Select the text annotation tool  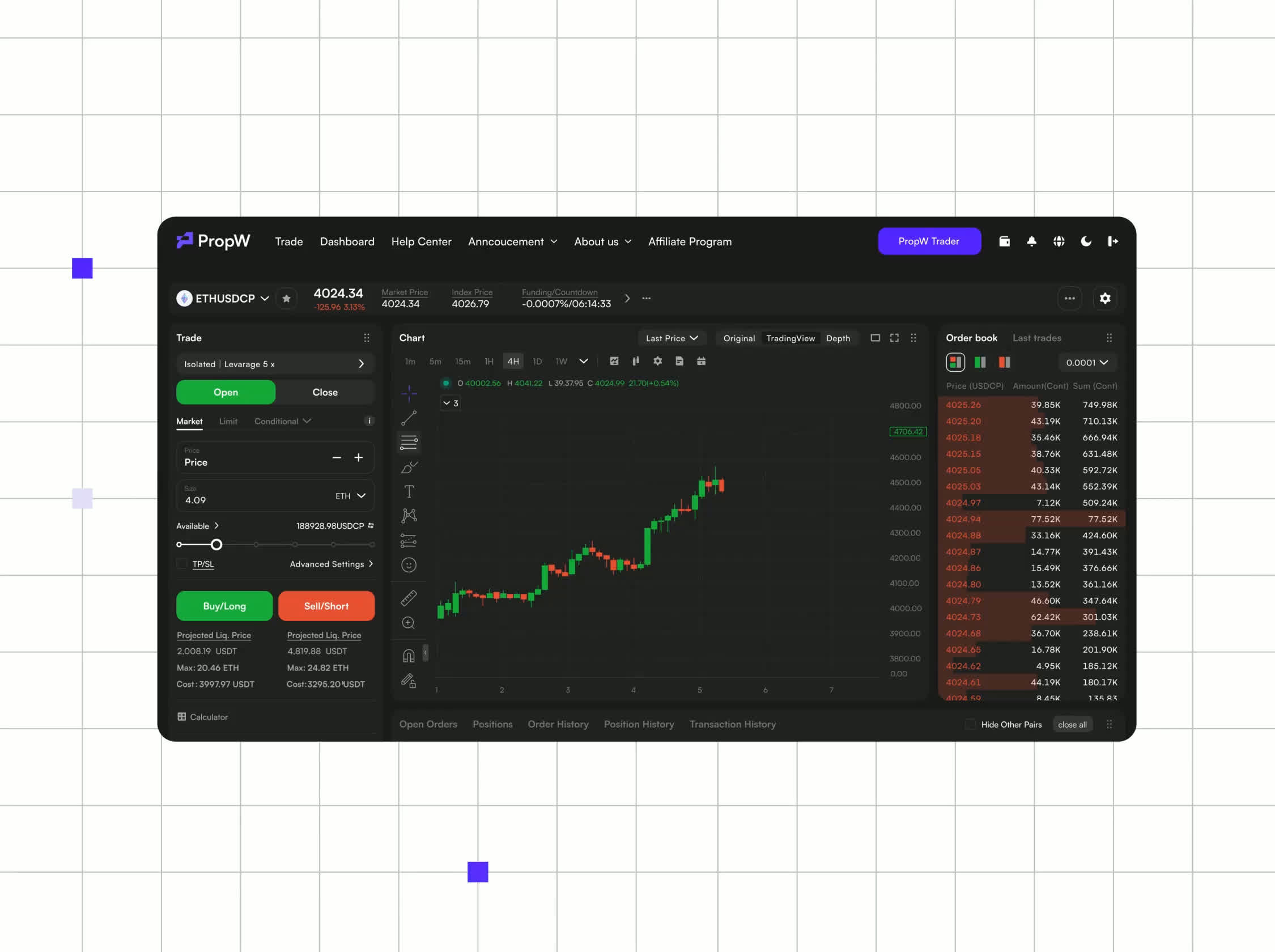coord(409,490)
